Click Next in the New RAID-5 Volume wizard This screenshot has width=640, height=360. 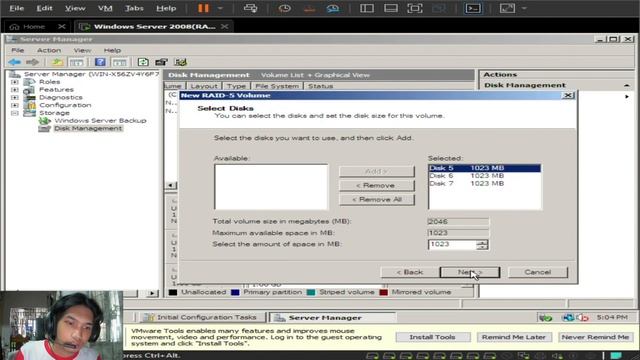[x=470, y=272]
